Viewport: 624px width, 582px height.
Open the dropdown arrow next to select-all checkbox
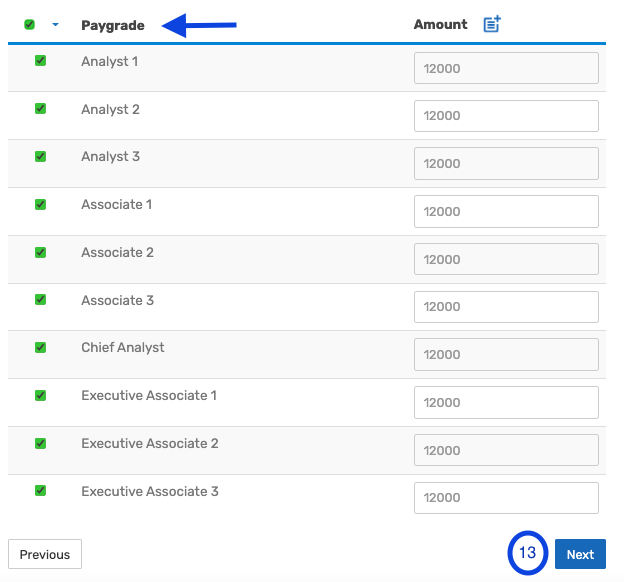coord(55,25)
